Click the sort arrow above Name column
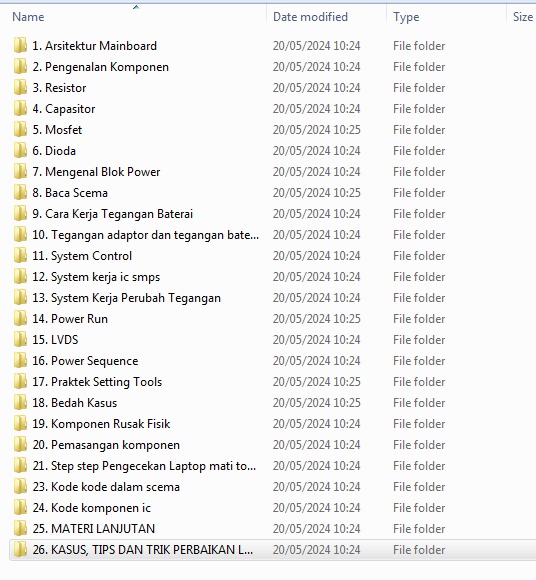Image resolution: width=536 pixels, height=580 pixels. click(136, 7)
